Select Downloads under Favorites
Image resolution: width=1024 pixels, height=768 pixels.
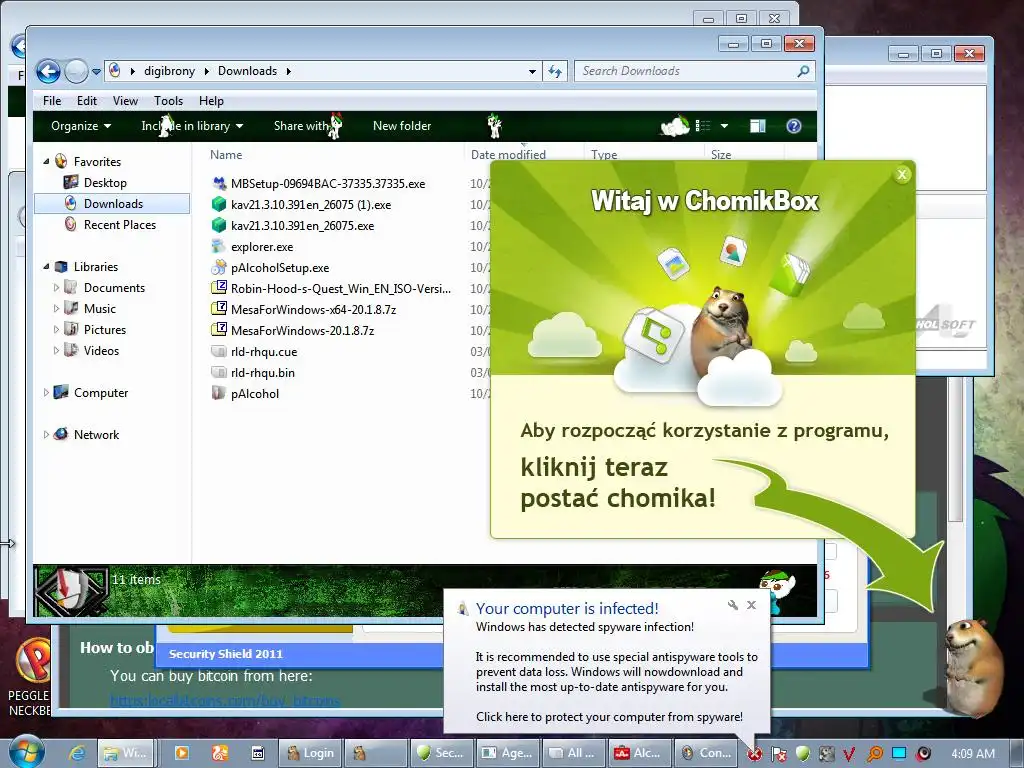pos(113,204)
